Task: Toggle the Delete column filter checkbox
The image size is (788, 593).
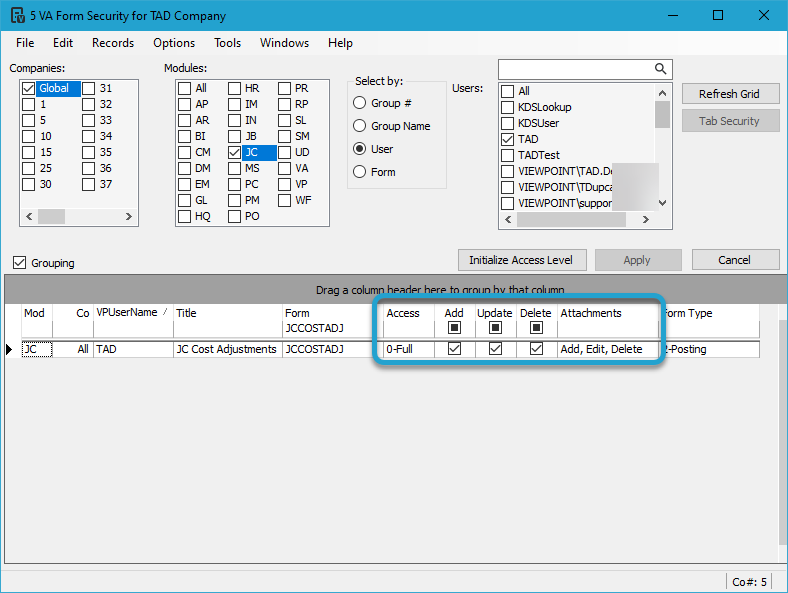Action: click(x=536, y=328)
